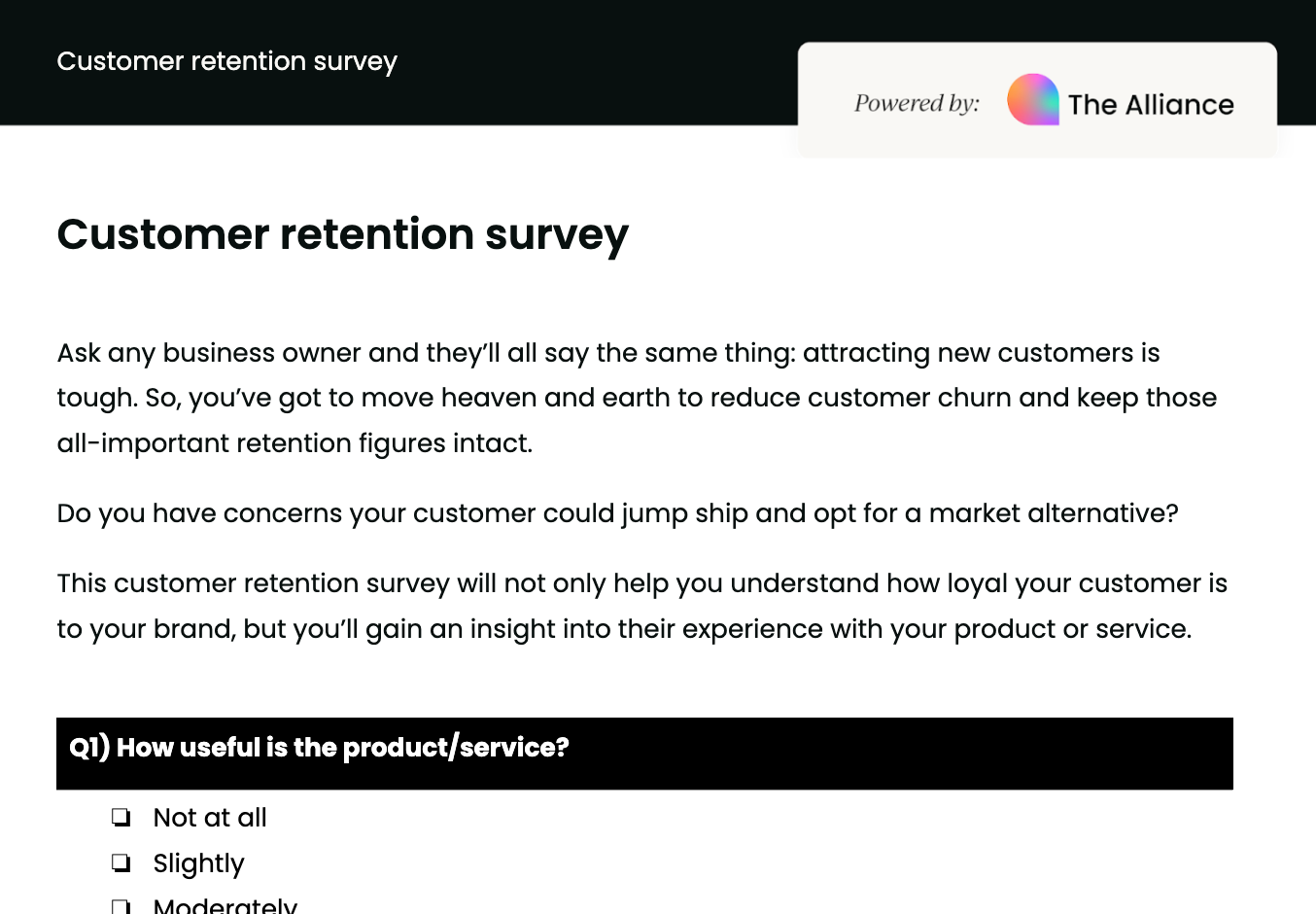The height and width of the screenshot is (914, 1316).
Task: Click the words "product or service." in the intro
Action: 1072,629
